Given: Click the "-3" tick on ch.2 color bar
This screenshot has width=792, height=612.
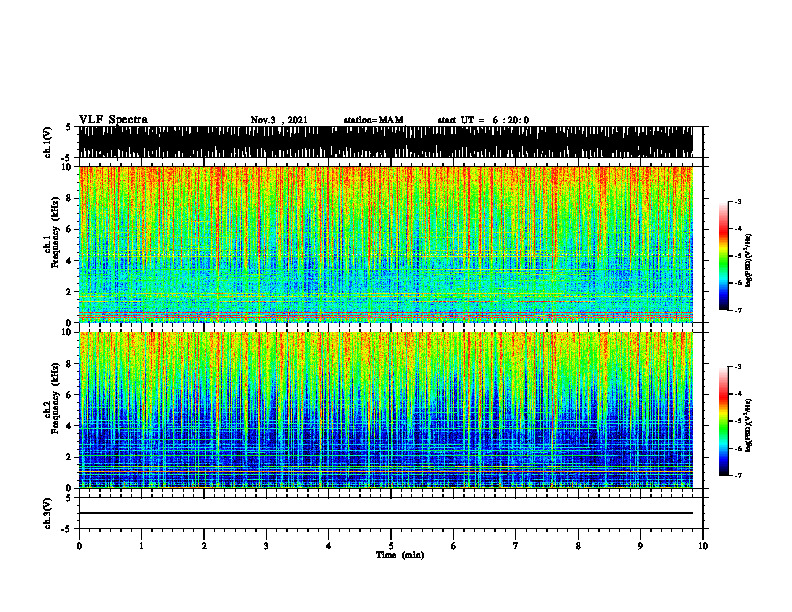Looking at the screenshot, I should (738, 367).
